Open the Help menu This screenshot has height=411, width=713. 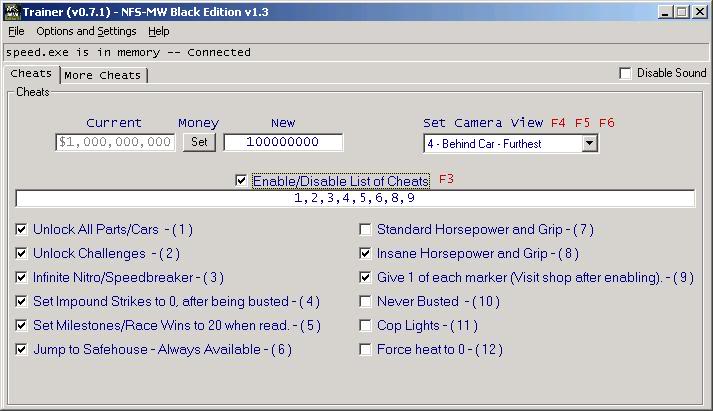pyautogui.click(x=159, y=31)
